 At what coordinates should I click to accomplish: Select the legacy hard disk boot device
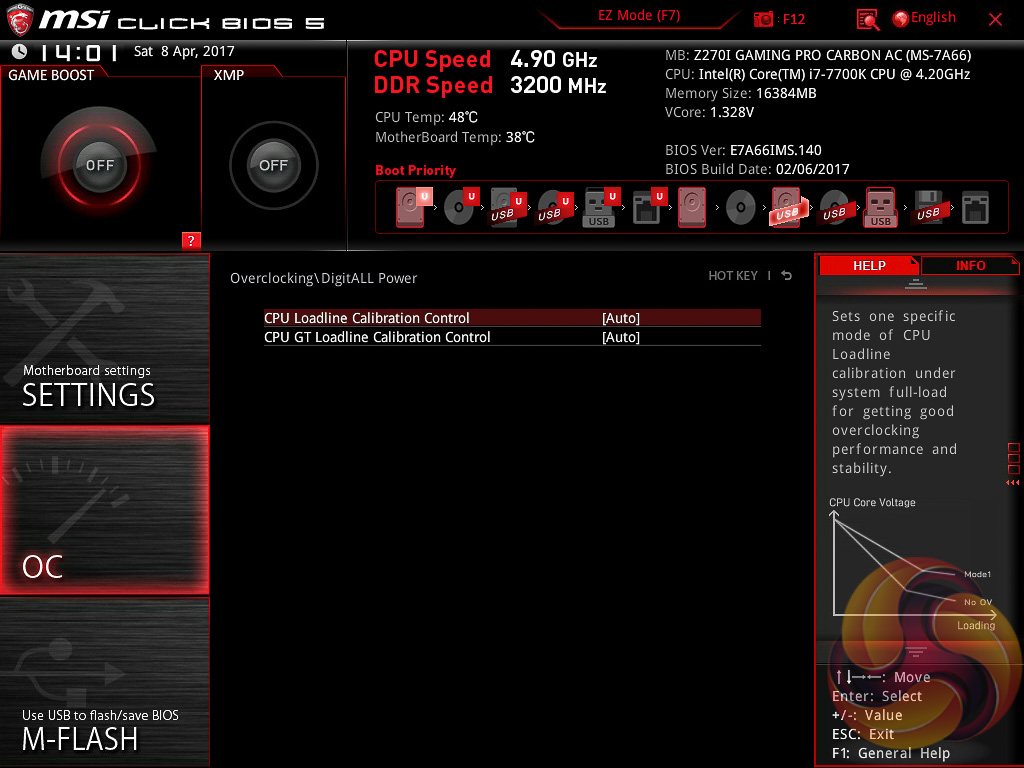(x=692, y=207)
